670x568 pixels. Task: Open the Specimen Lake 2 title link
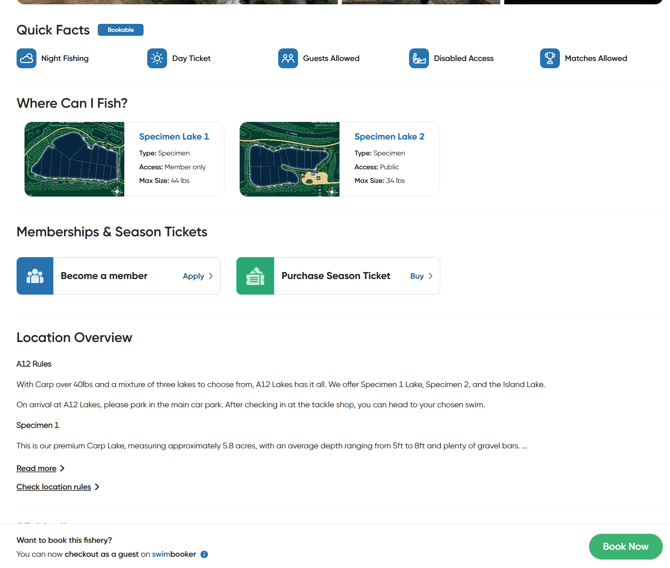click(389, 136)
